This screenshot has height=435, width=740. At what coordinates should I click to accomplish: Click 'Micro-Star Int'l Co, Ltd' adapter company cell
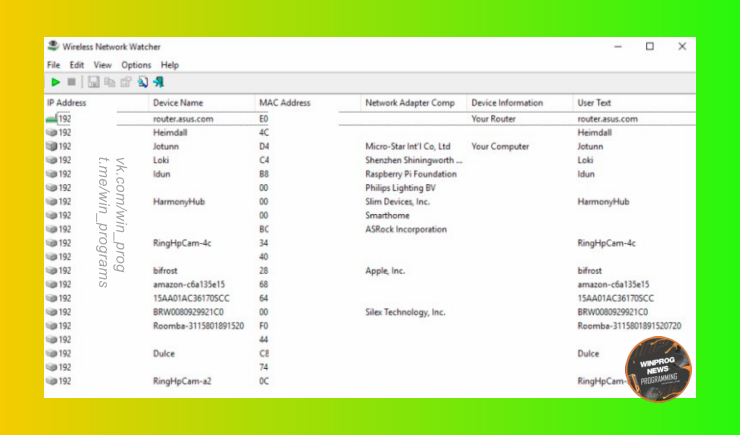pyautogui.click(x=408, y=146)
